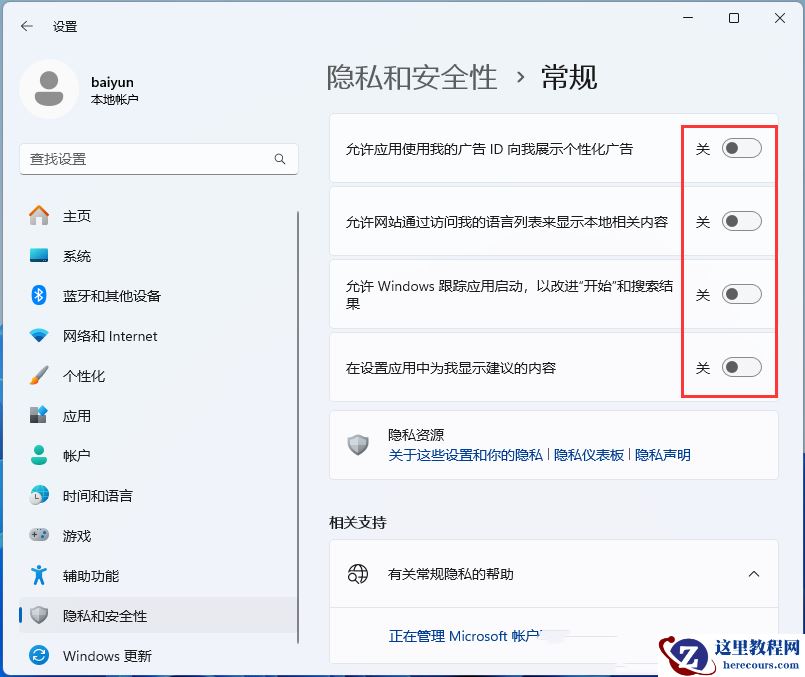
Task: Collapse 有关常规隐私的帮助 section
Action: coord(754,574)
